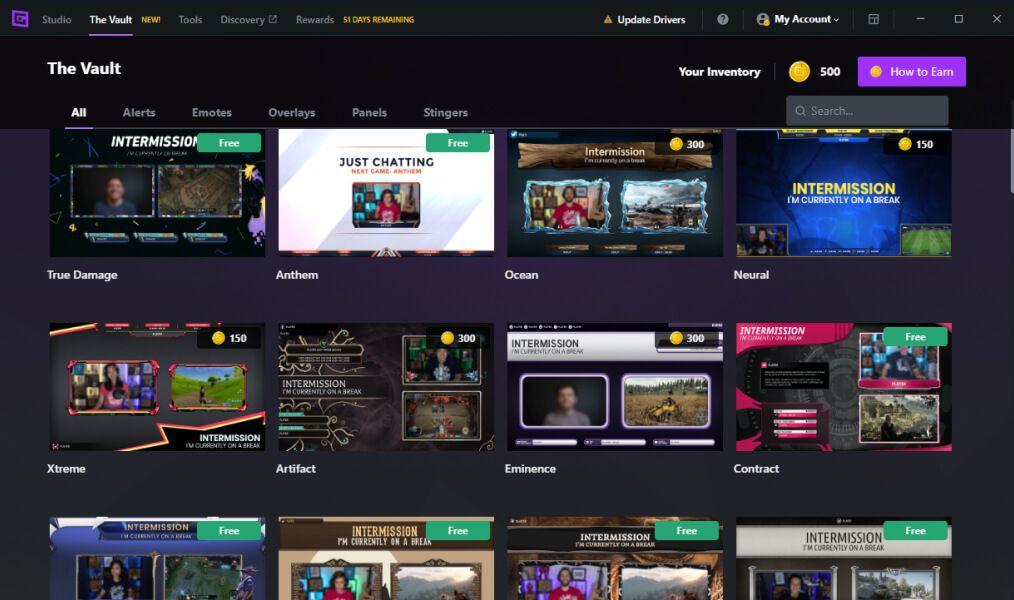Filter by the Emotes category
The height and width of the screenshot is (600, 1014).
[211, 112]
